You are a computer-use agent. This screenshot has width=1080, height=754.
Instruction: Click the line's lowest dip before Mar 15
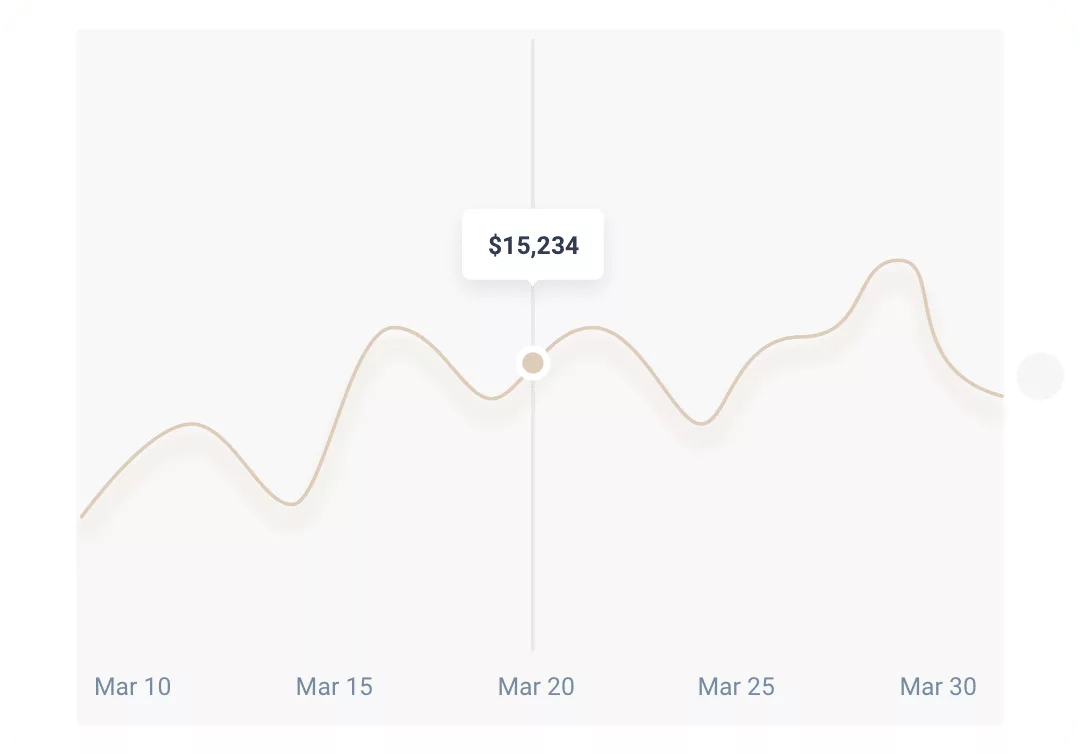[x=290, y=503]
